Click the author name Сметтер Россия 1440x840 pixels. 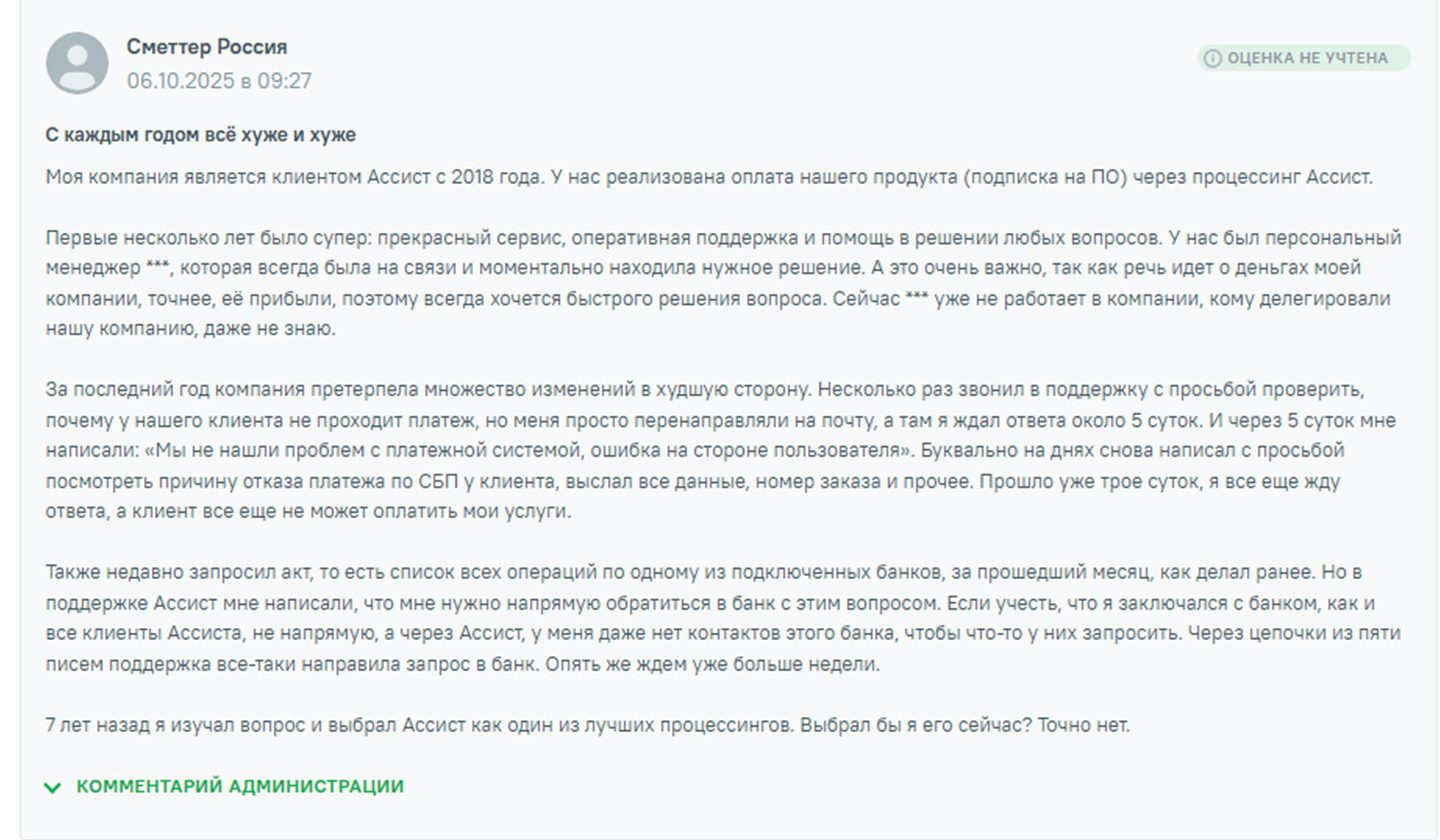pyautogui.click(x=206, y=47)
